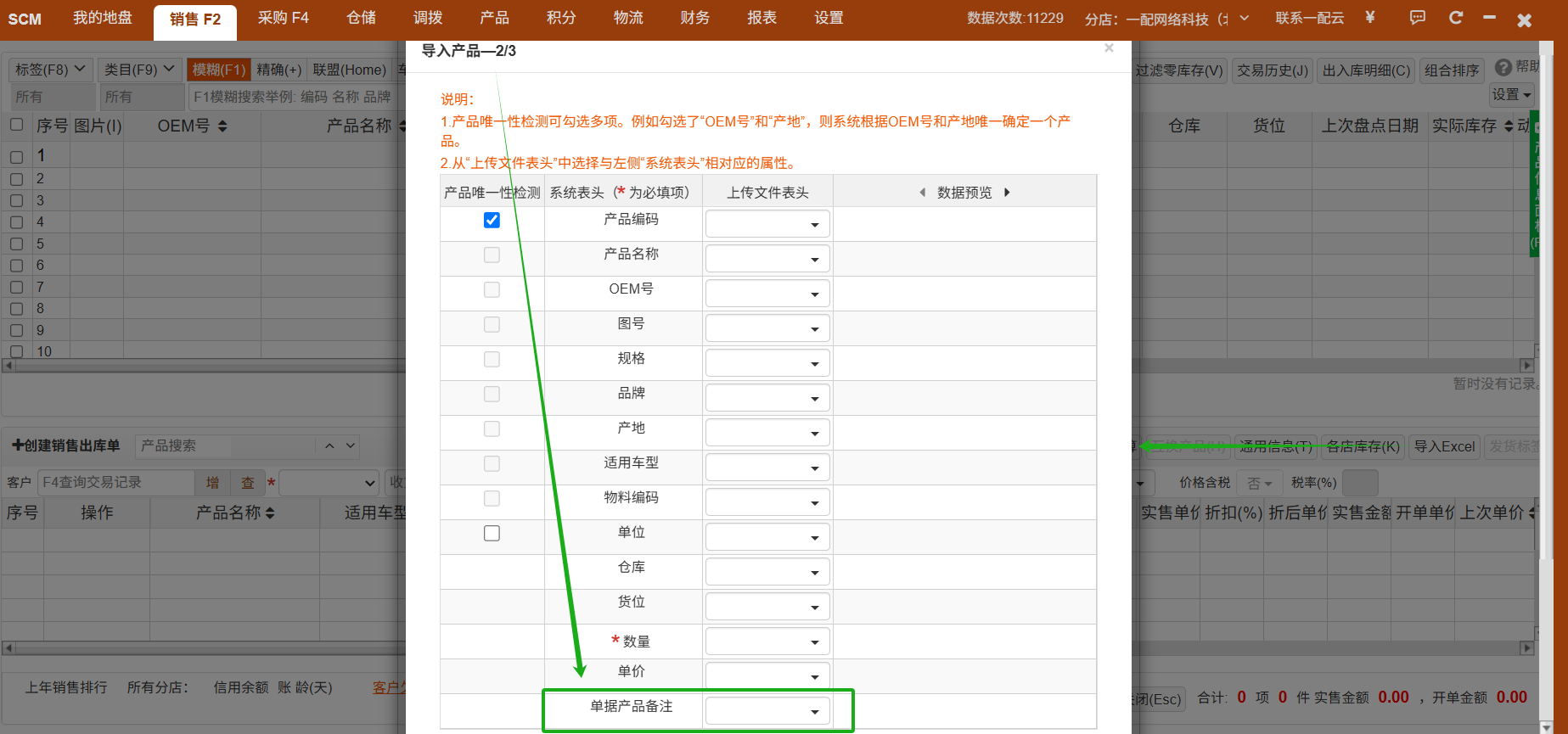Click 导入Excel button

coord(1444,446)
